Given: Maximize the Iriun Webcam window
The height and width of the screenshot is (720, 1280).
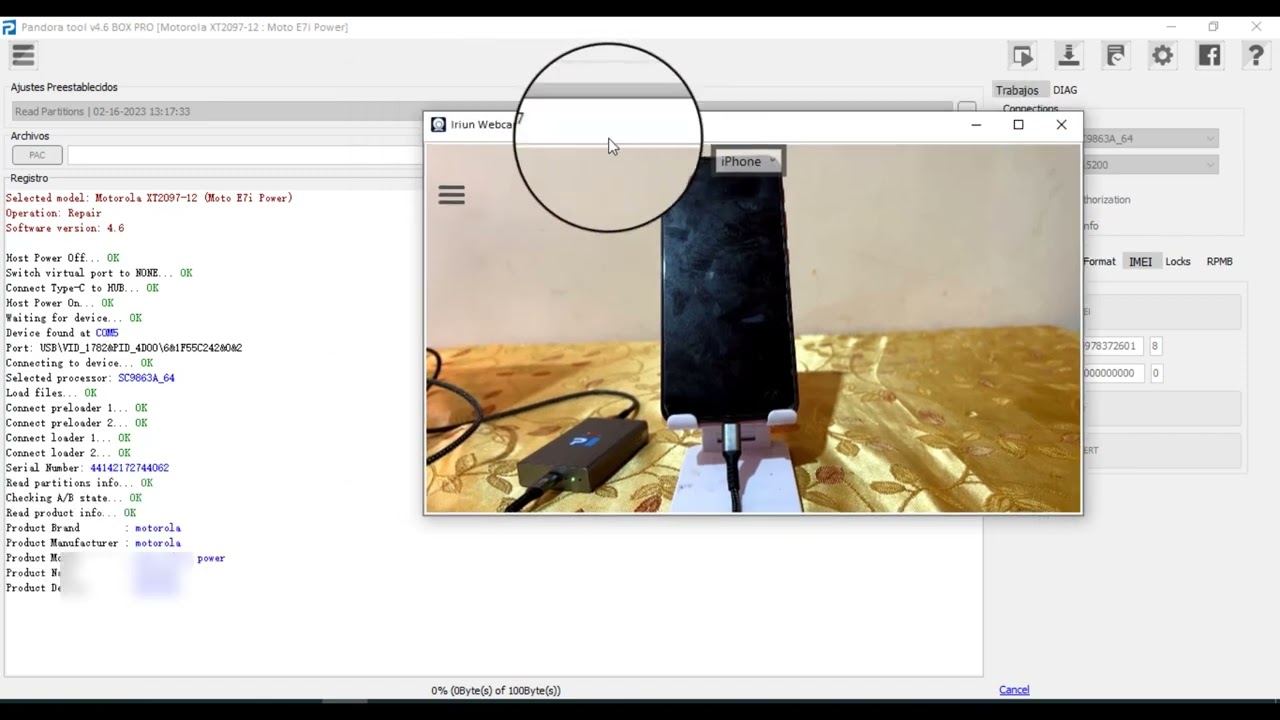Looking at the screenshot, I should [x=1018, y=125].
